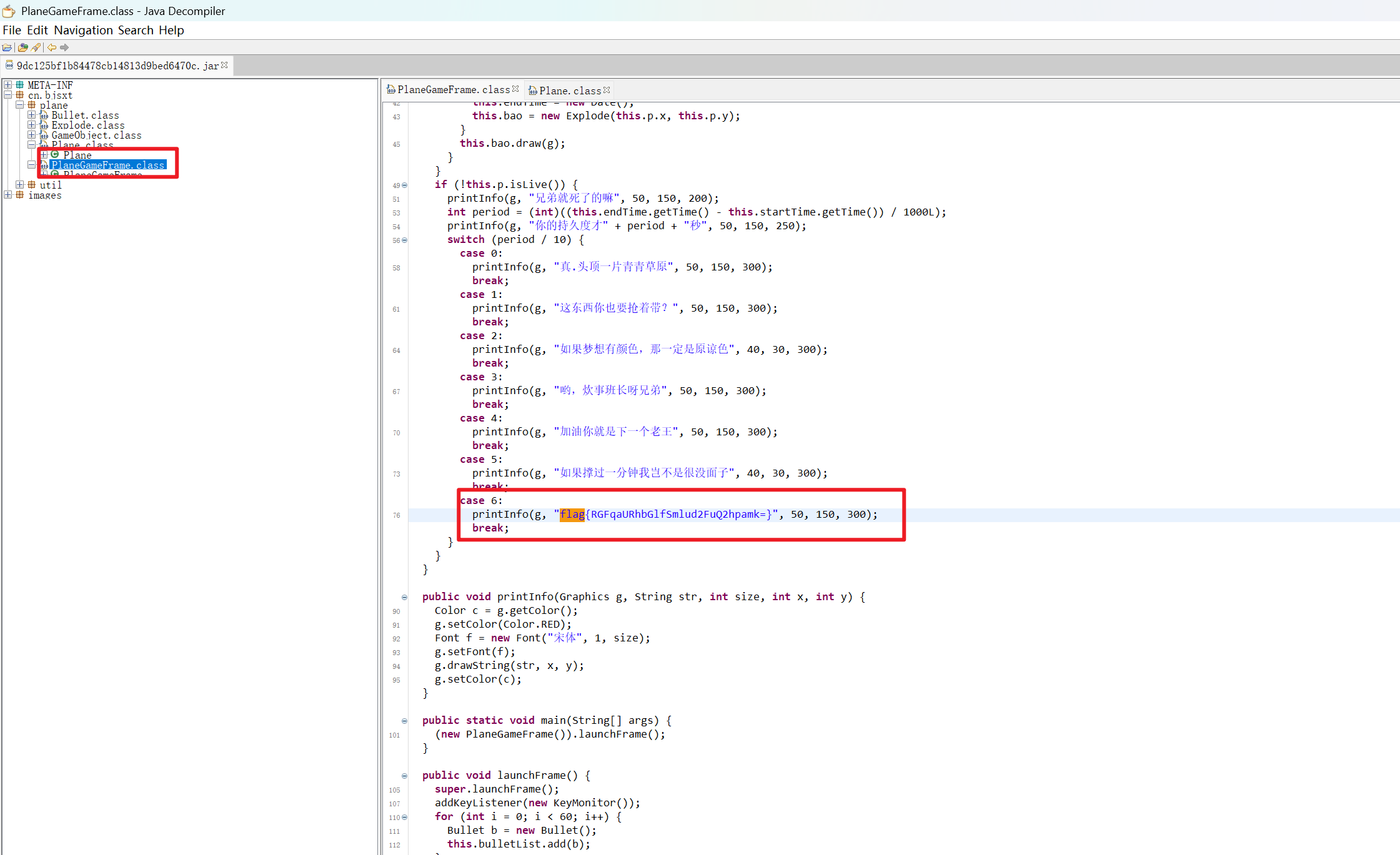This screenshot has height=855, width=1400.
Task: Open the Navigation menu
Action: 83,30
